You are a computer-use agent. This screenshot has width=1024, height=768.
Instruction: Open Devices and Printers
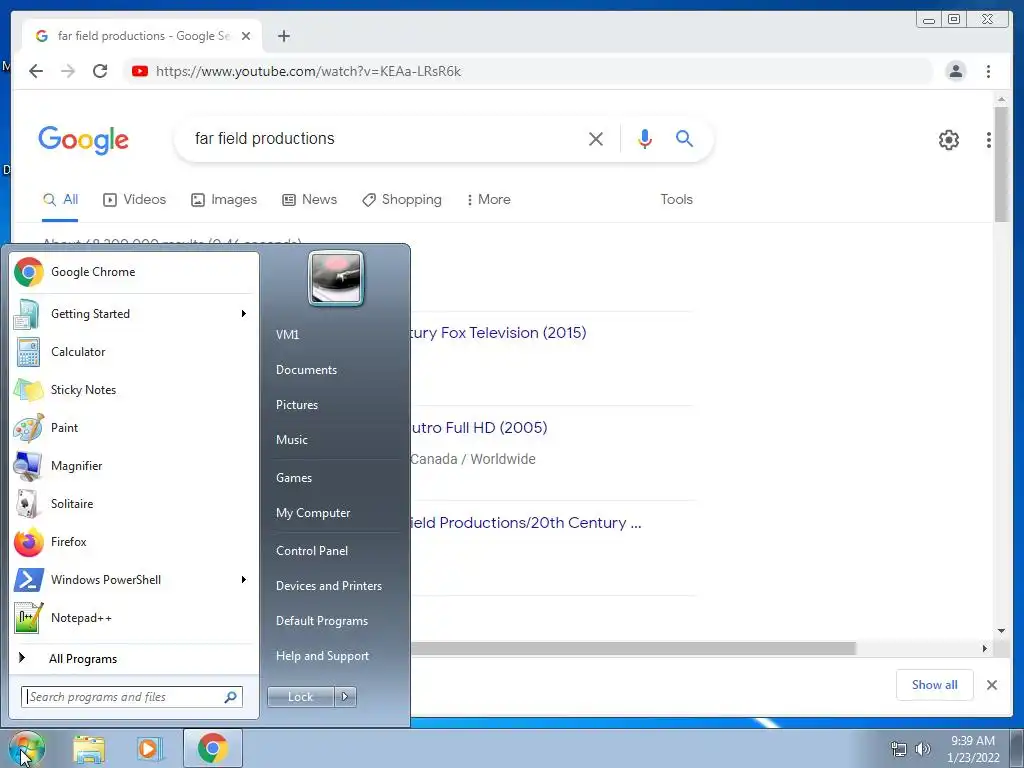coord(328,586)
